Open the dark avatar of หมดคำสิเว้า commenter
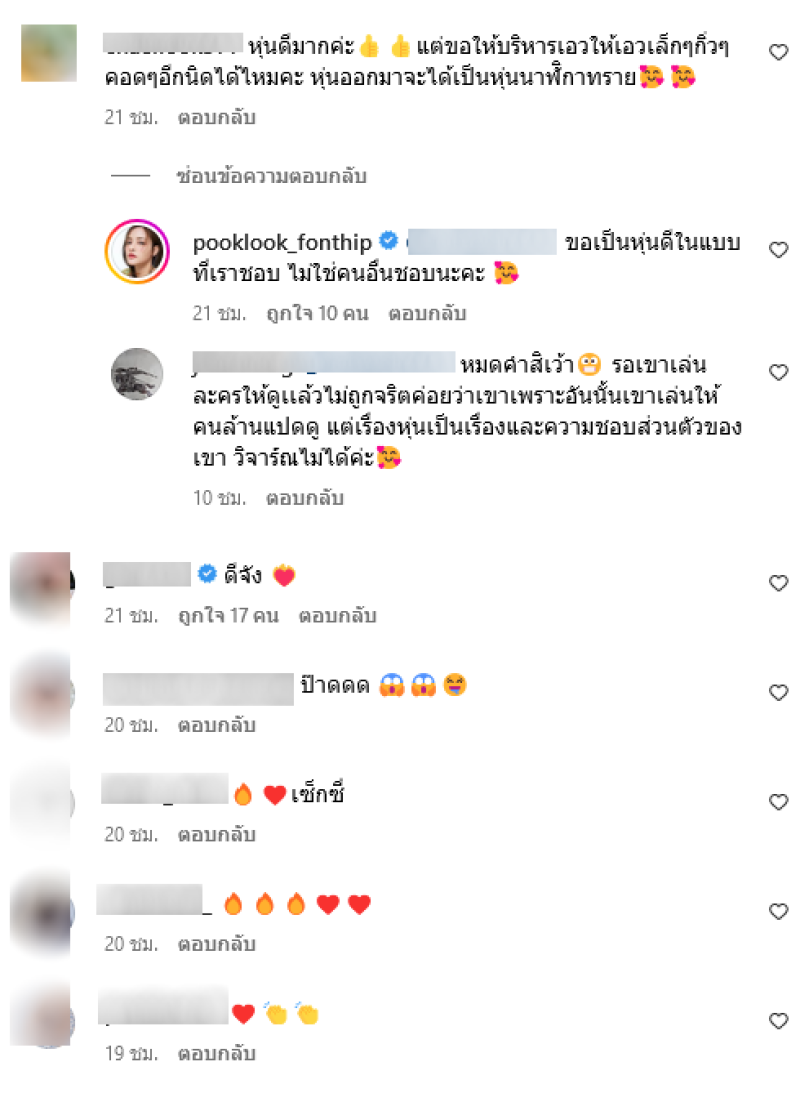Screen dimensions: 800x1093 pyautogui.click(x=137, y=374)
